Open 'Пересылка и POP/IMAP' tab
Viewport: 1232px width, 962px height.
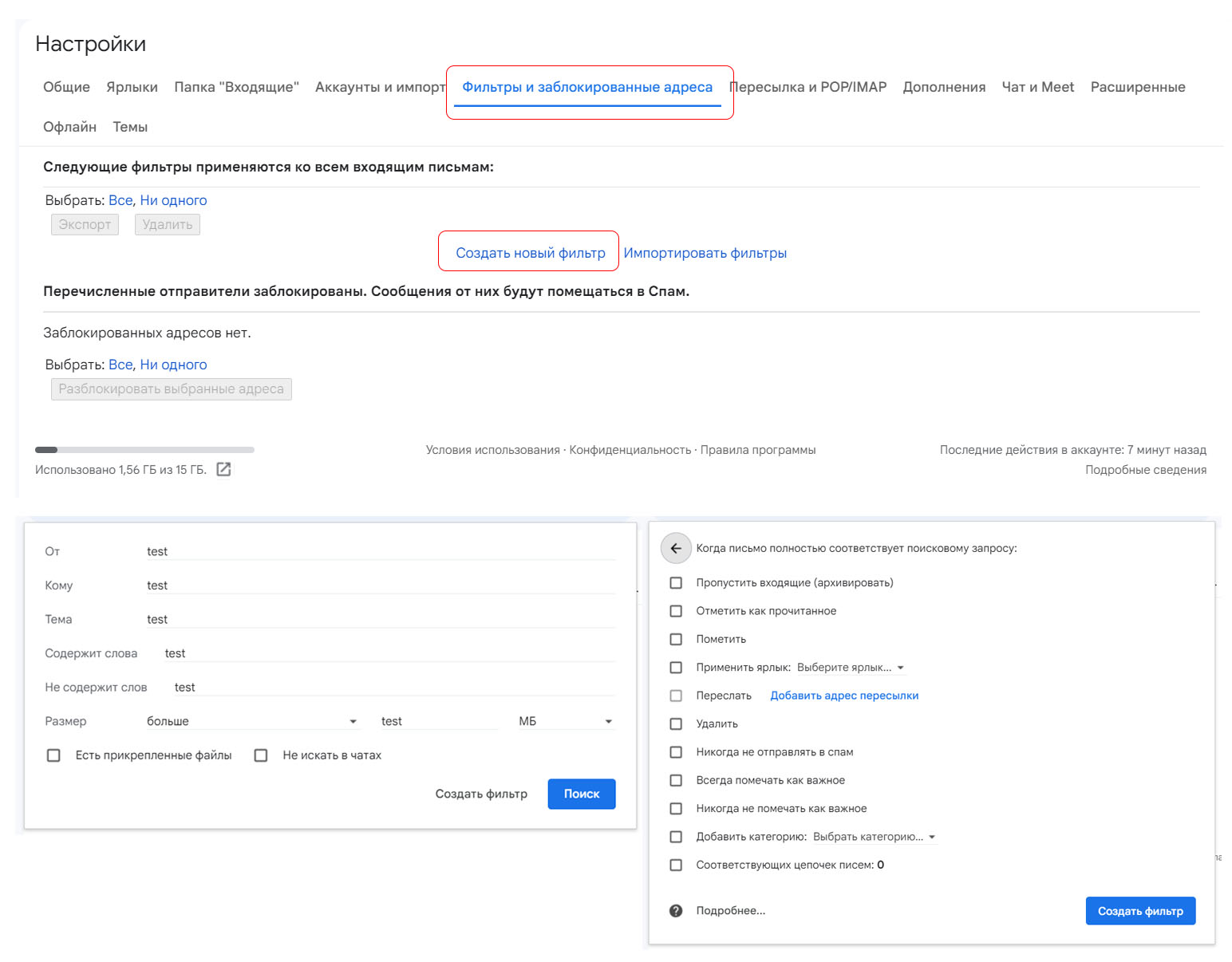808,87
